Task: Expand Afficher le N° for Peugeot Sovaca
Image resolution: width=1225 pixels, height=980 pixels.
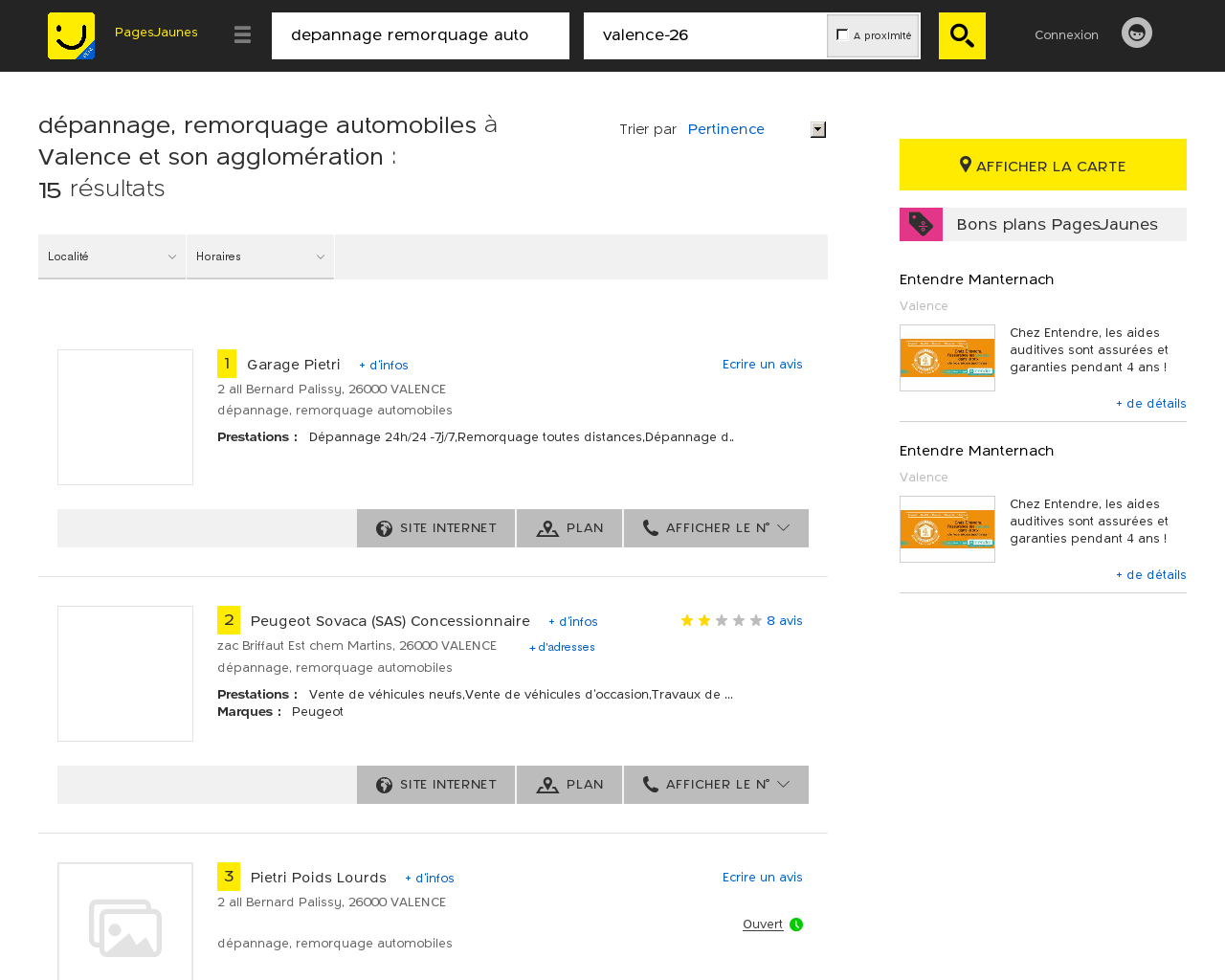Action: [716, 785]
